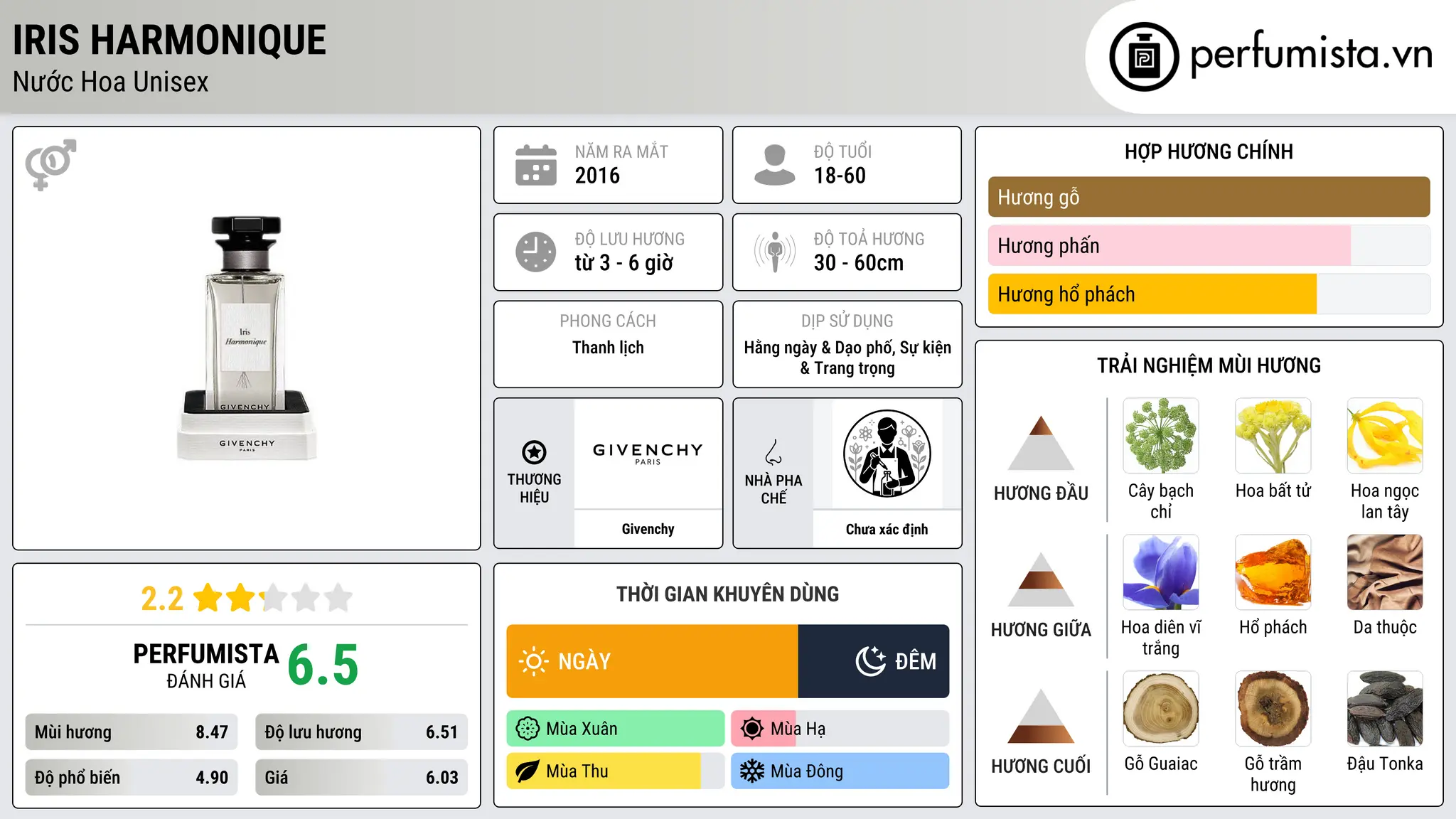Select the Hoa bất tử note image

tap(1273, 436)
